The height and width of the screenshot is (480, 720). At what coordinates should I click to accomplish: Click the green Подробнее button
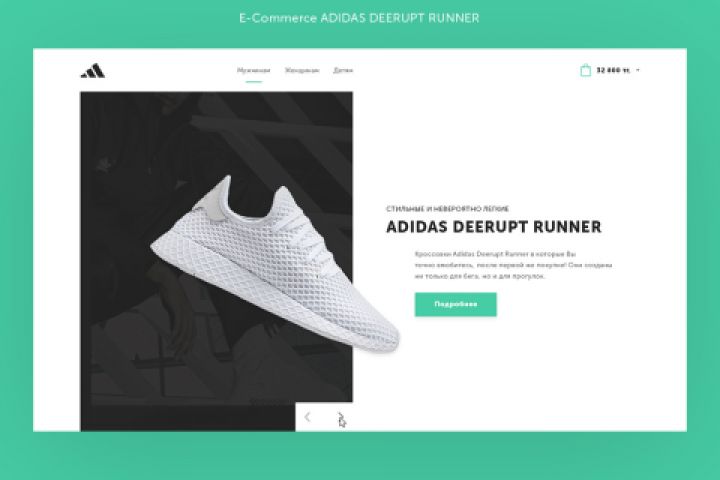pos(456,304)
